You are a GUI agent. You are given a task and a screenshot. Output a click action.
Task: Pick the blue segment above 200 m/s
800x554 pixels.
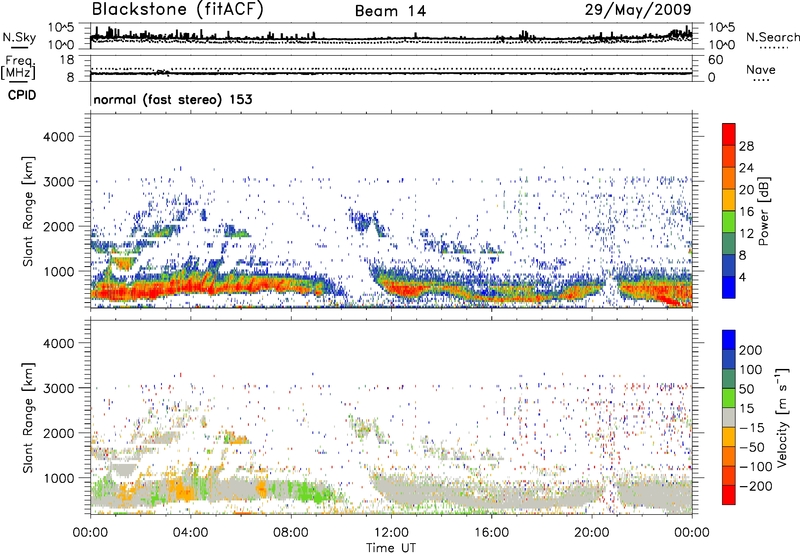point(729,340)
